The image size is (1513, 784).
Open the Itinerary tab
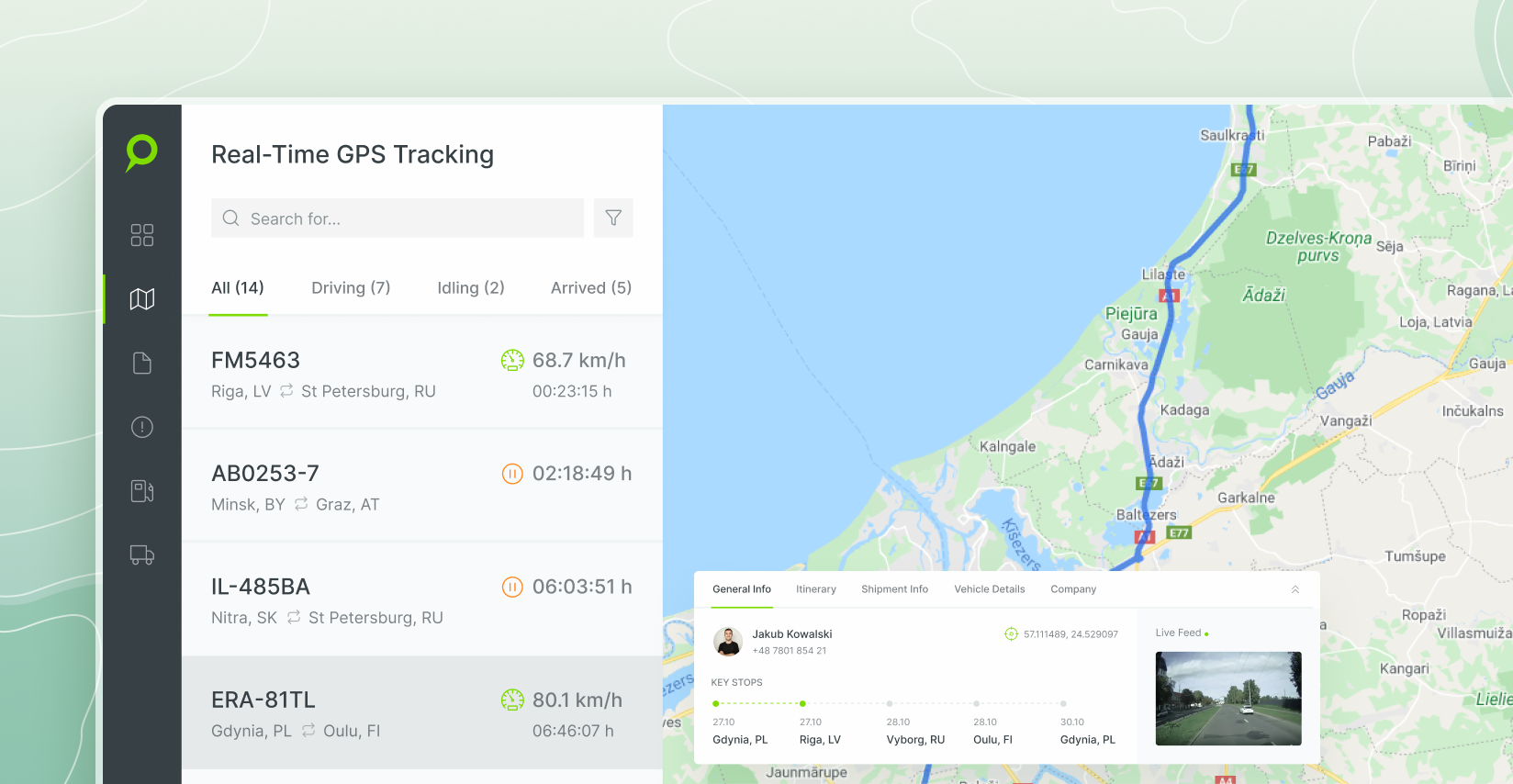(x=816, y=589)
